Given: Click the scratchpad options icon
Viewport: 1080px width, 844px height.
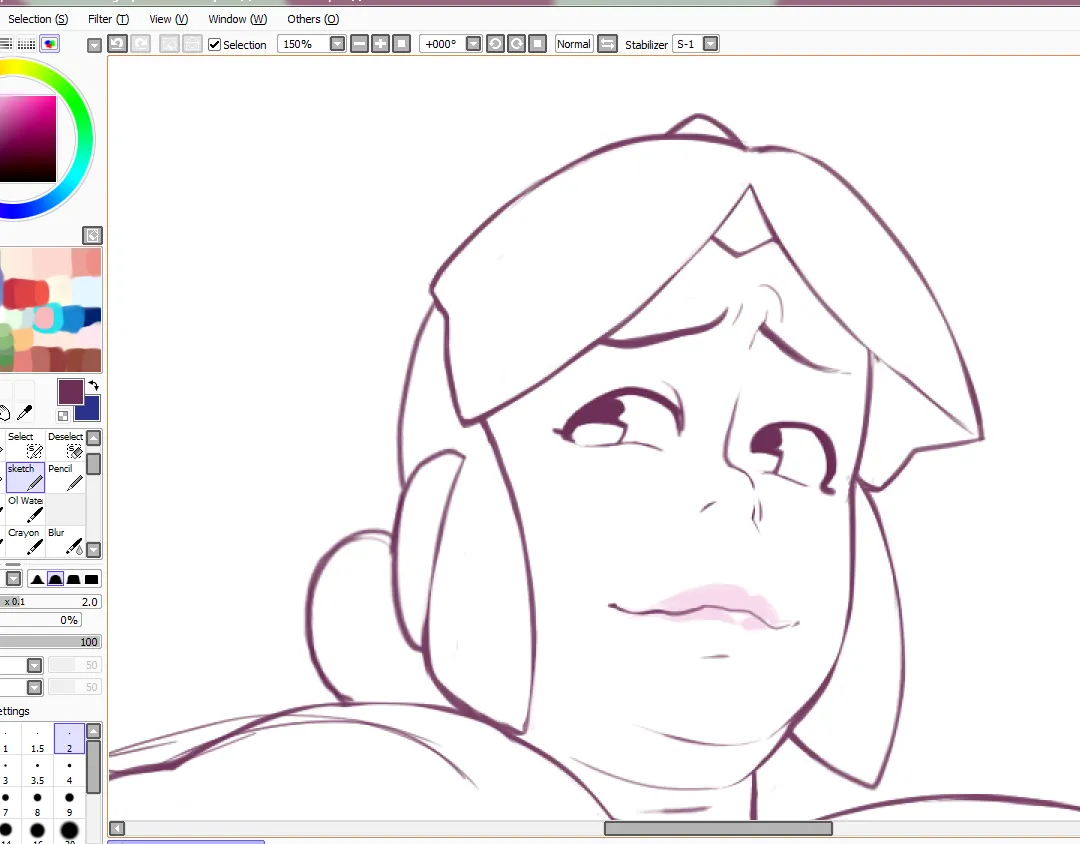Looking at the screenshot, I should pyautogui.click(x=92, y=236).
